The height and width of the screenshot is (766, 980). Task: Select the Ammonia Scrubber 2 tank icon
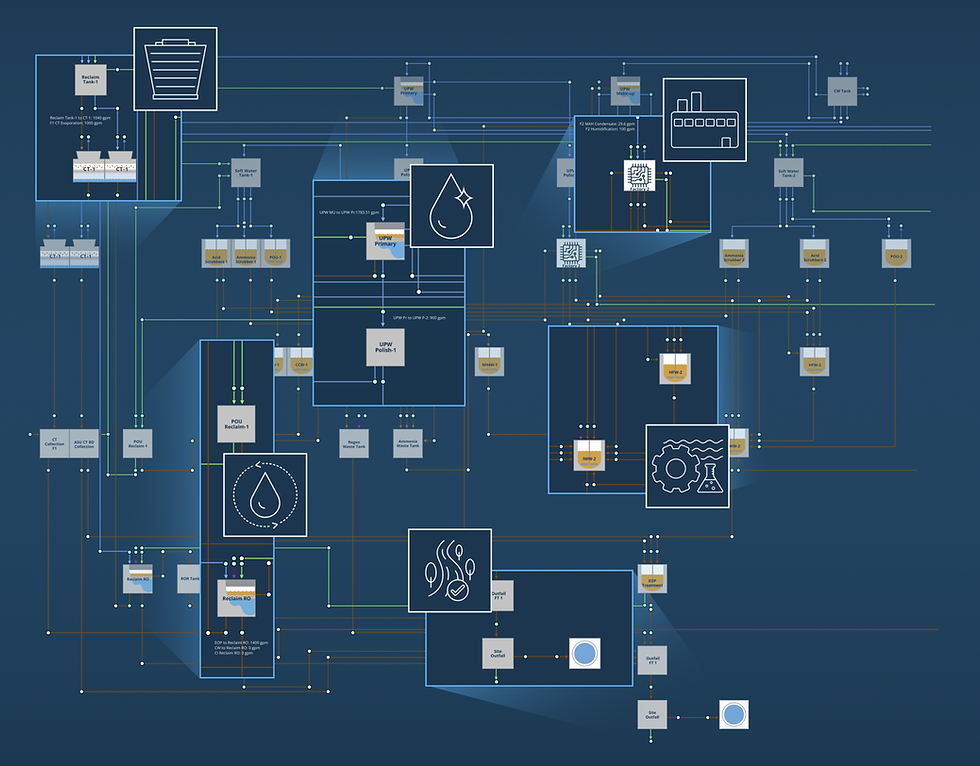coord(733,255)
